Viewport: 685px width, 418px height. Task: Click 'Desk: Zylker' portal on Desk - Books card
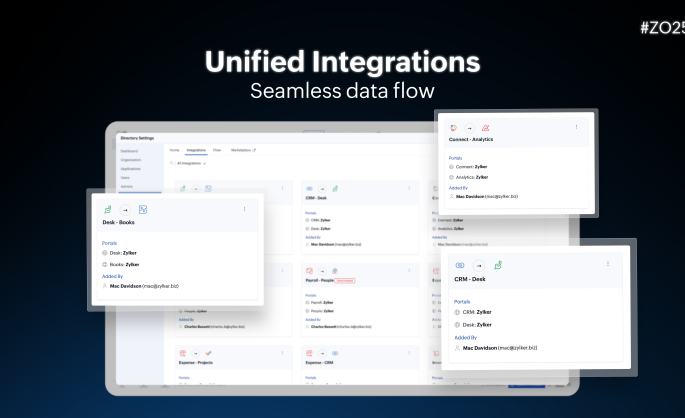123,253
